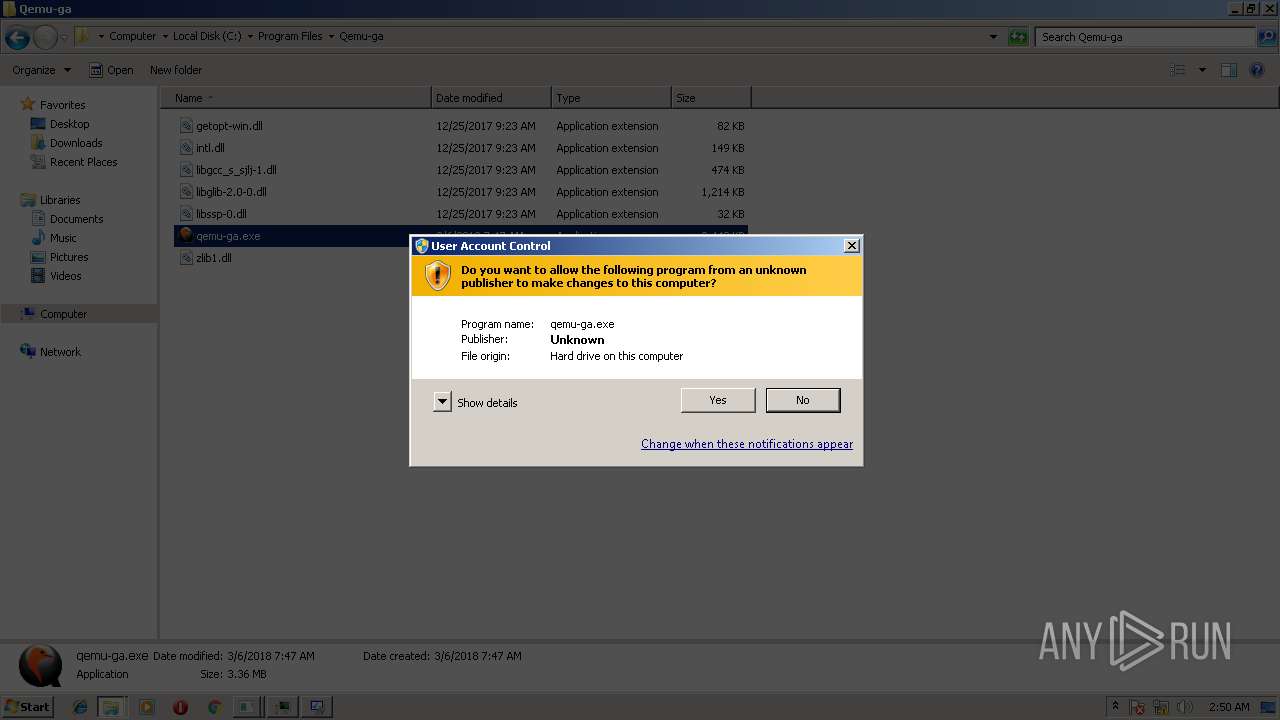Click 1,214 KB size cell
This screenshot has height=720, width=1280.
(722, 192)
